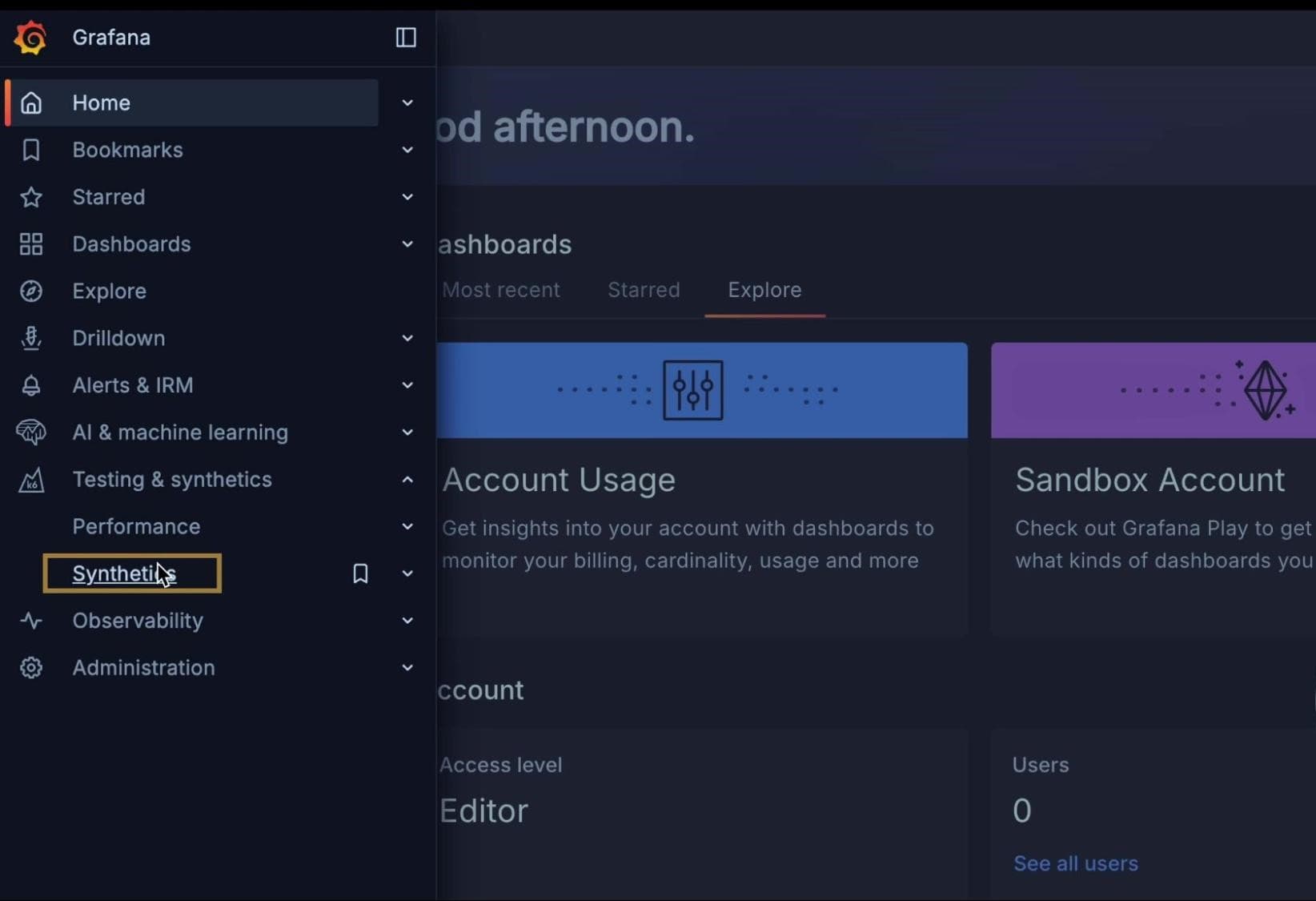
Task: Expand the Performance submenu chevron
Action: [407, 526]
